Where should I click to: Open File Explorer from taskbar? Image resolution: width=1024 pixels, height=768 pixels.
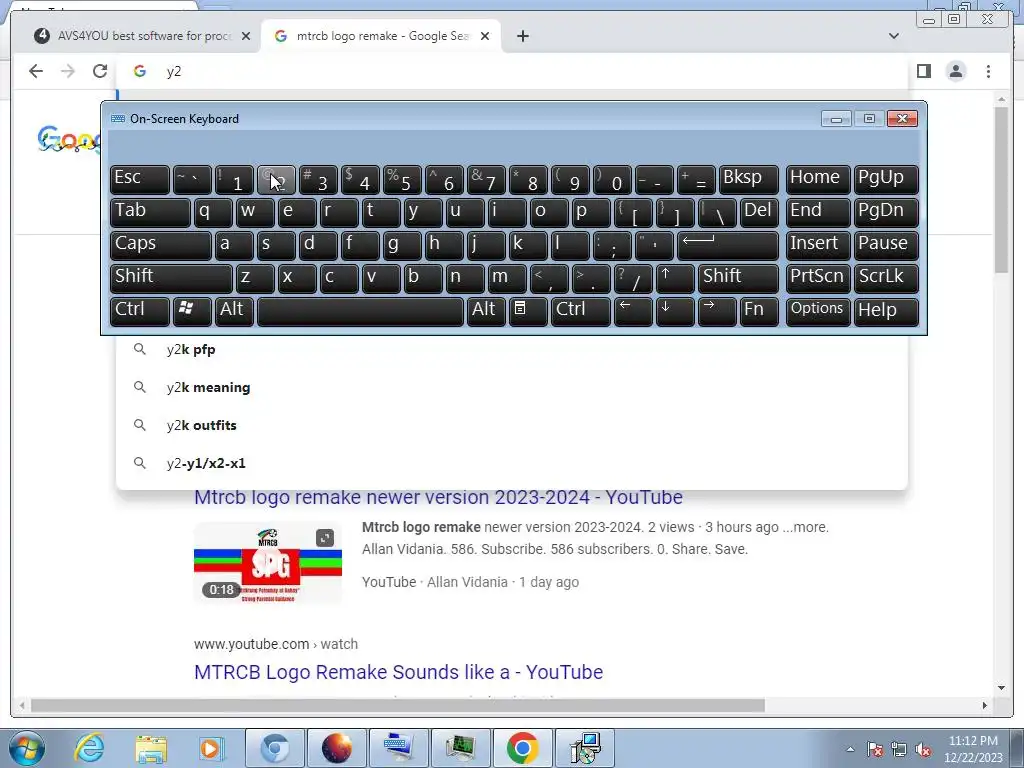tap(151, 748)
